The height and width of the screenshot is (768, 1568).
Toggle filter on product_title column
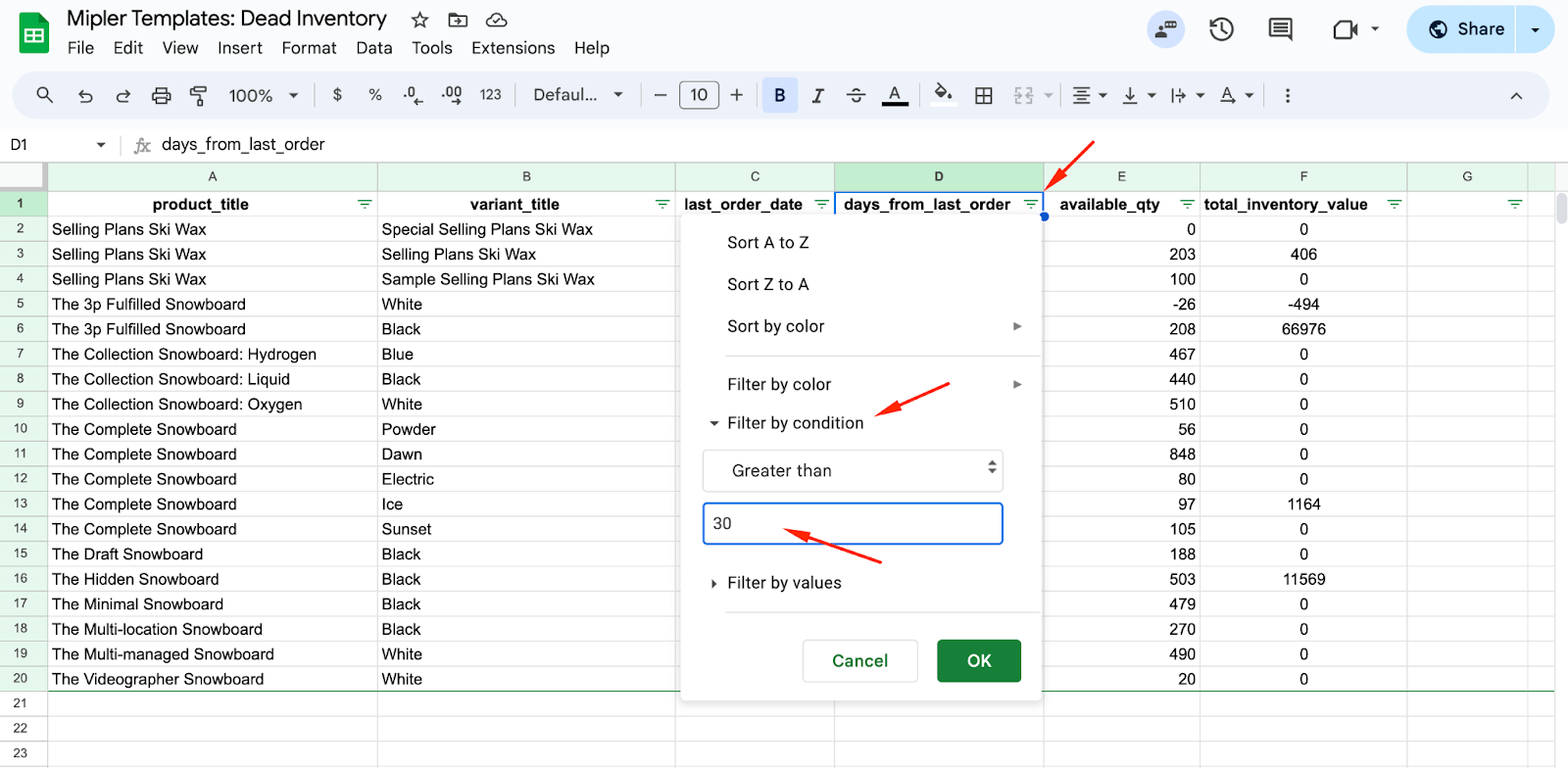(x=365, y=204)
